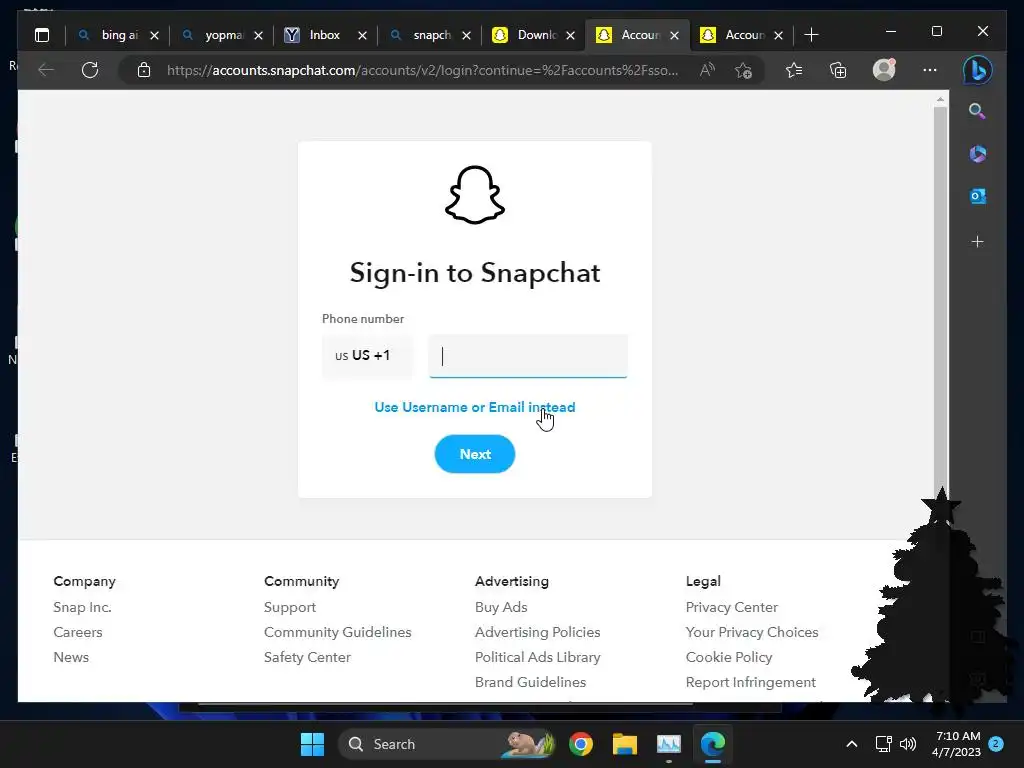The image size is (1024, 768).
Task: Open the Windows Start menu
Action: pyautogui.click(x=312, y=744)
